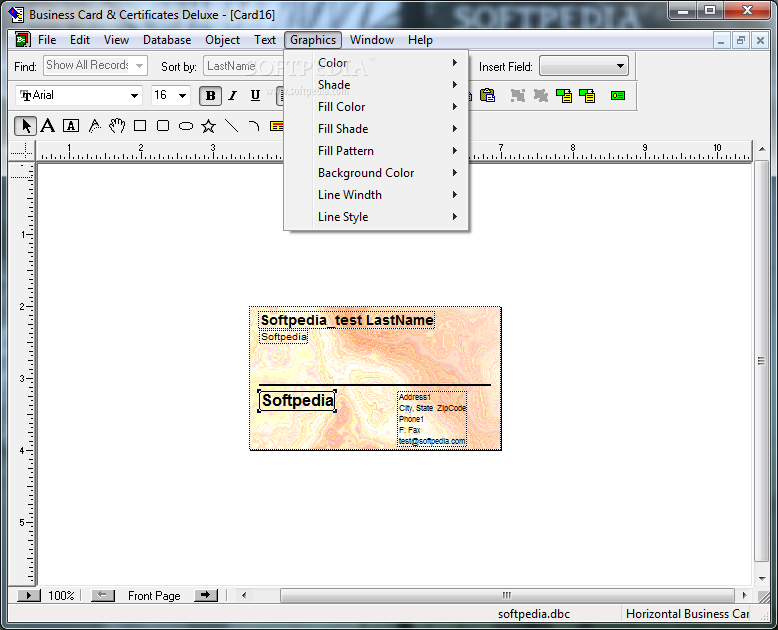Select the arc drawing tool

coord(254,126)
